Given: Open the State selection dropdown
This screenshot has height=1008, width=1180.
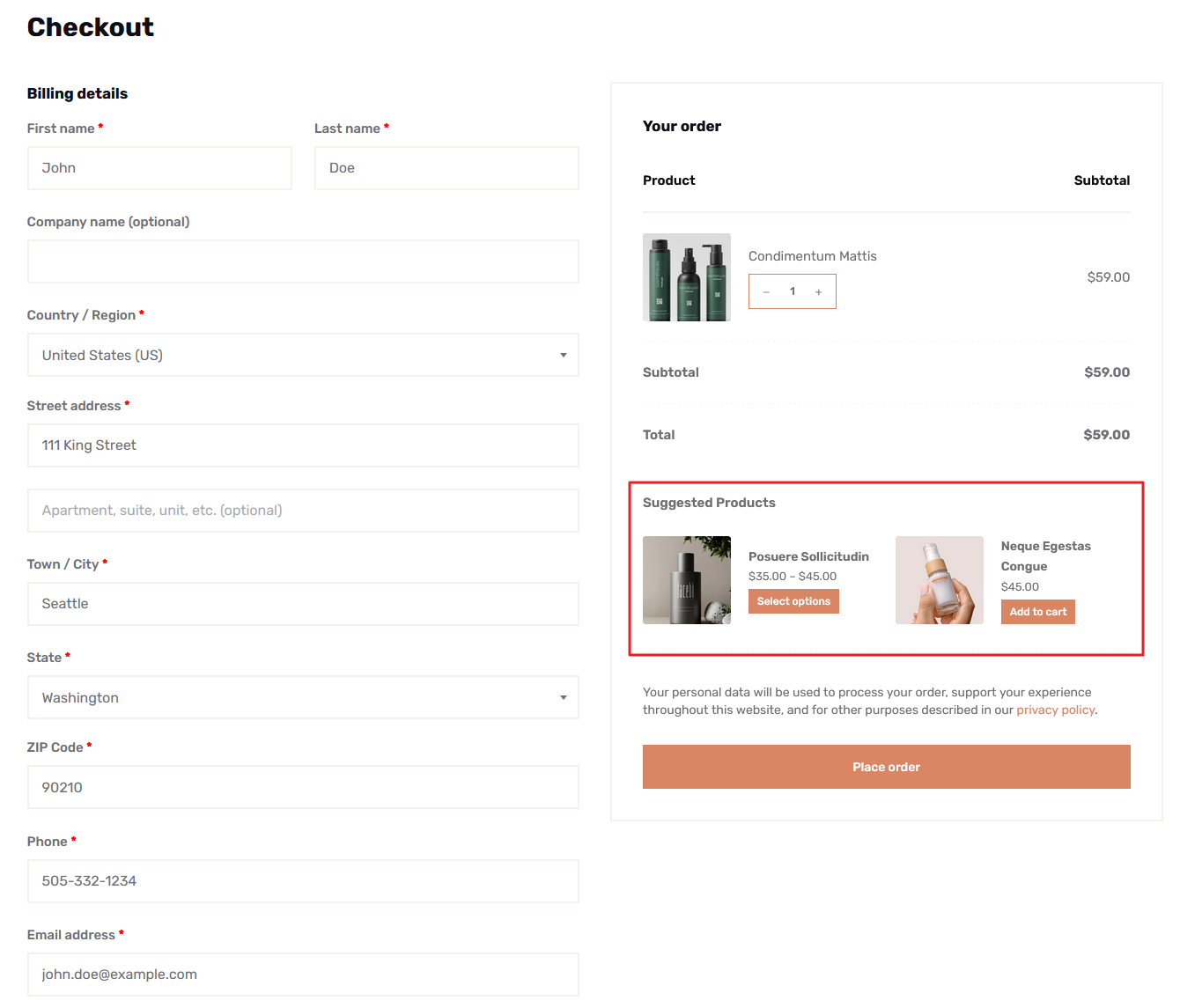Looking at the screenshot, I should (303, 697).
